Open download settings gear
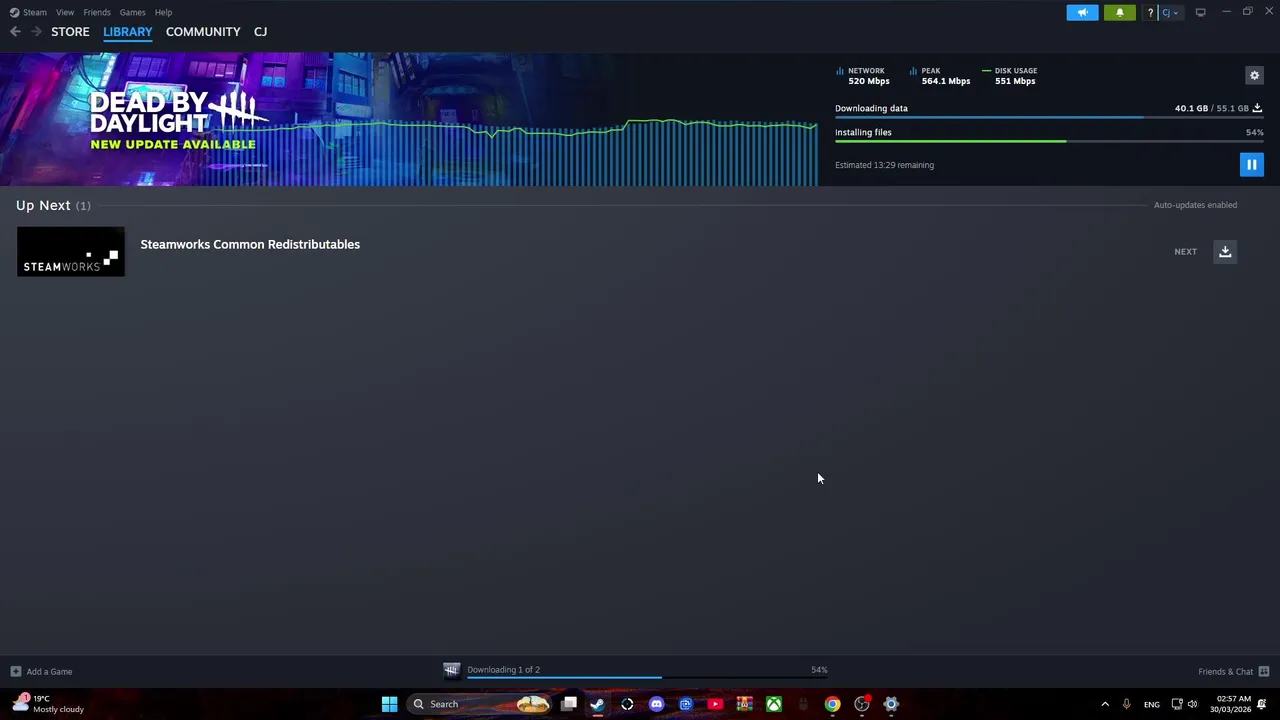Image resolution: width=1280 pixels, height=720 pixels. coord(1254,75)
